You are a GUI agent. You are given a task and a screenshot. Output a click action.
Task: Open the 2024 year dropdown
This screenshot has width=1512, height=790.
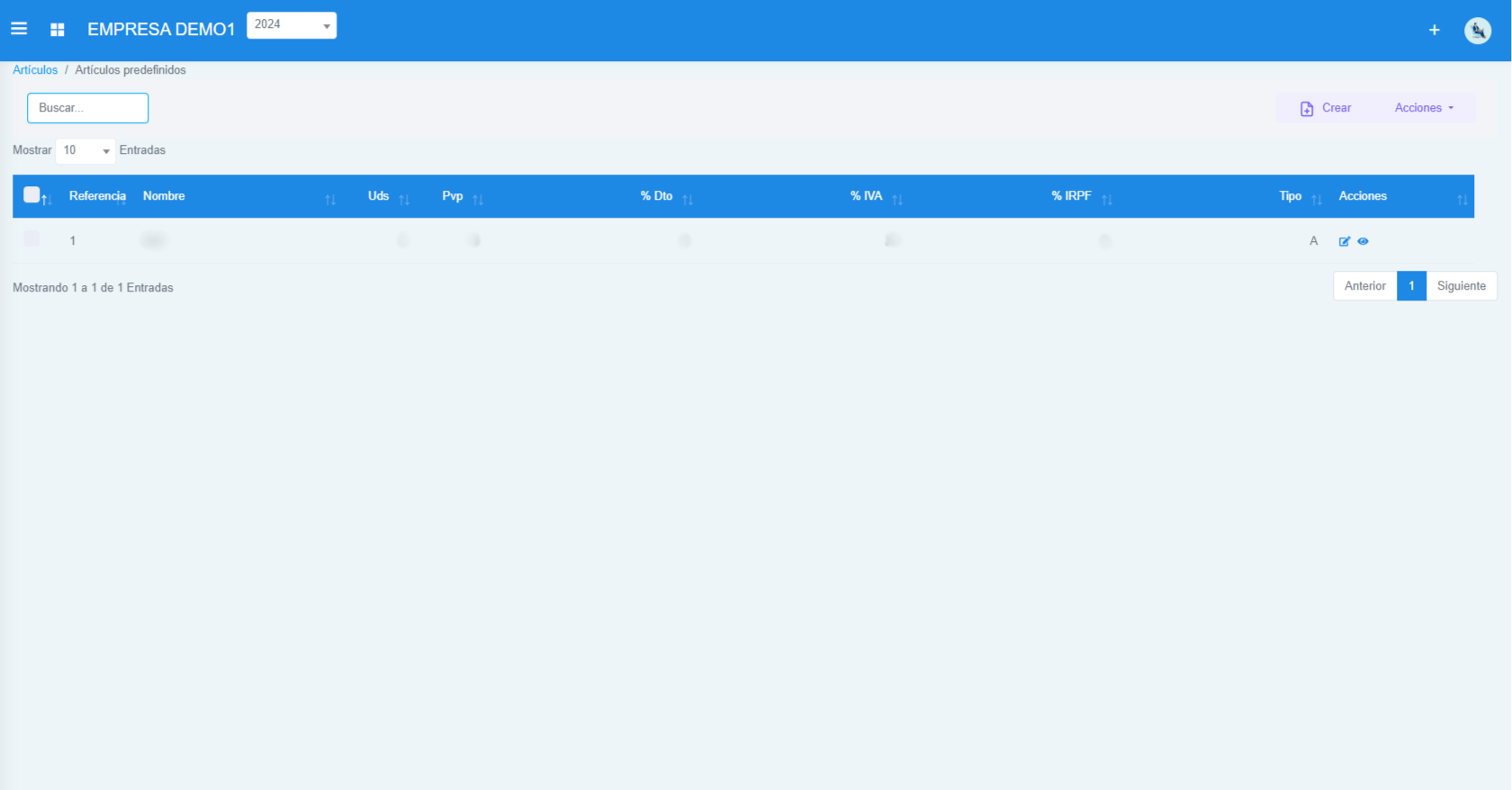292,25
